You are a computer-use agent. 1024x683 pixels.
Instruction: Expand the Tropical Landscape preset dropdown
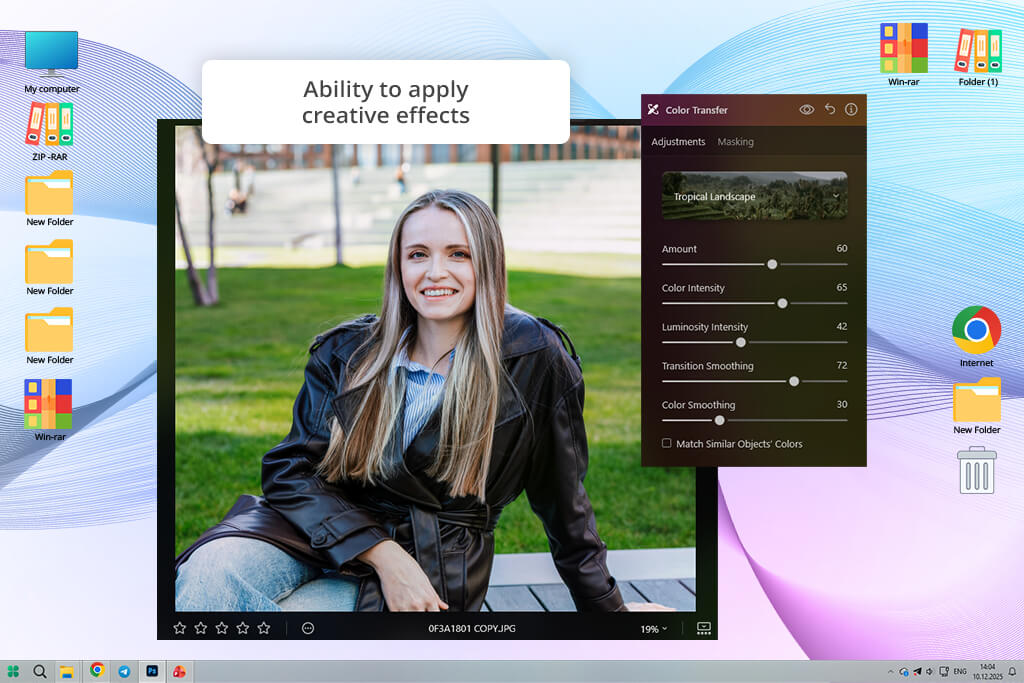pos(754,196)
